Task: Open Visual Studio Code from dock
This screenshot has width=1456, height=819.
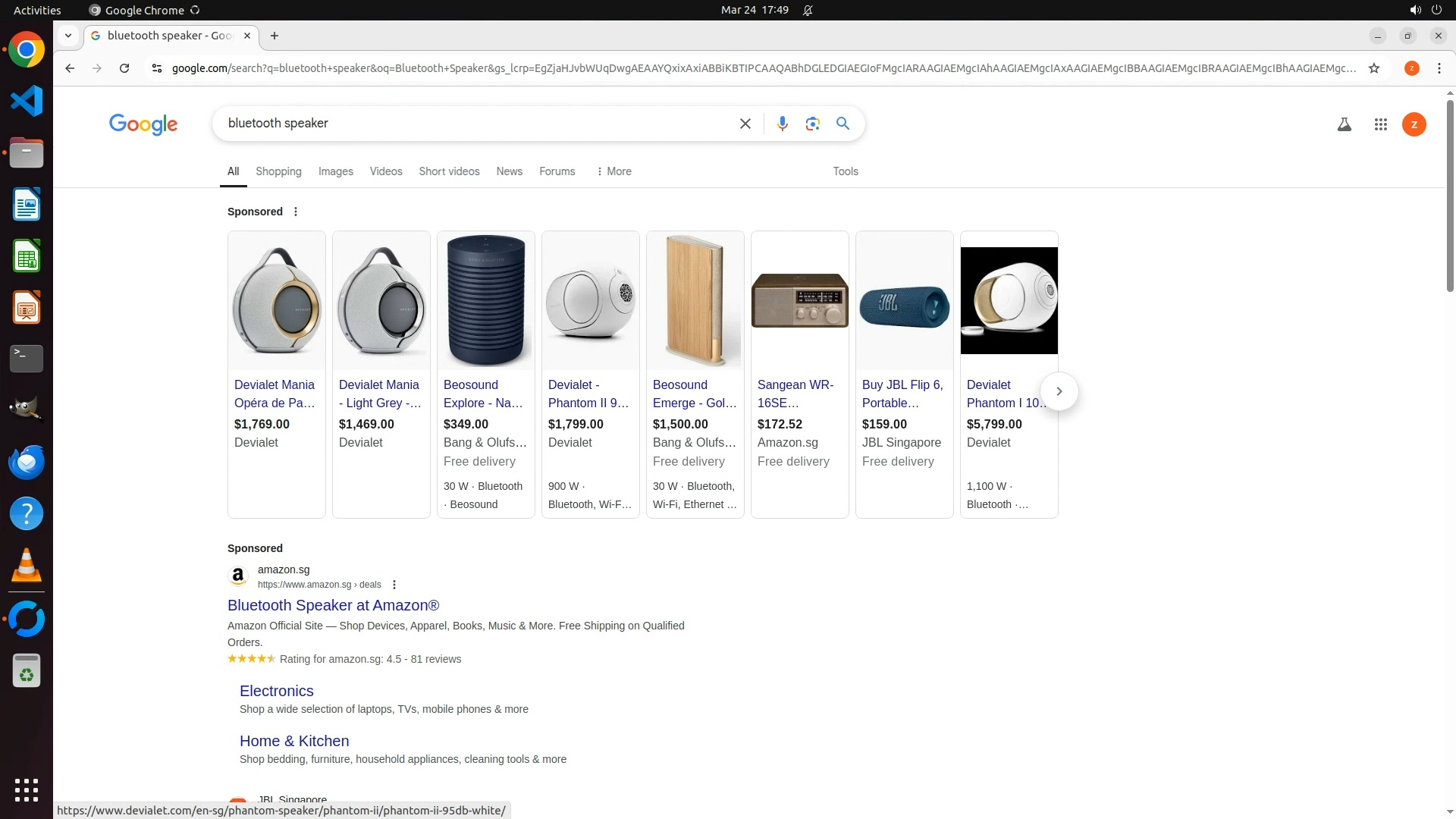Action: (x=27, y=101)
